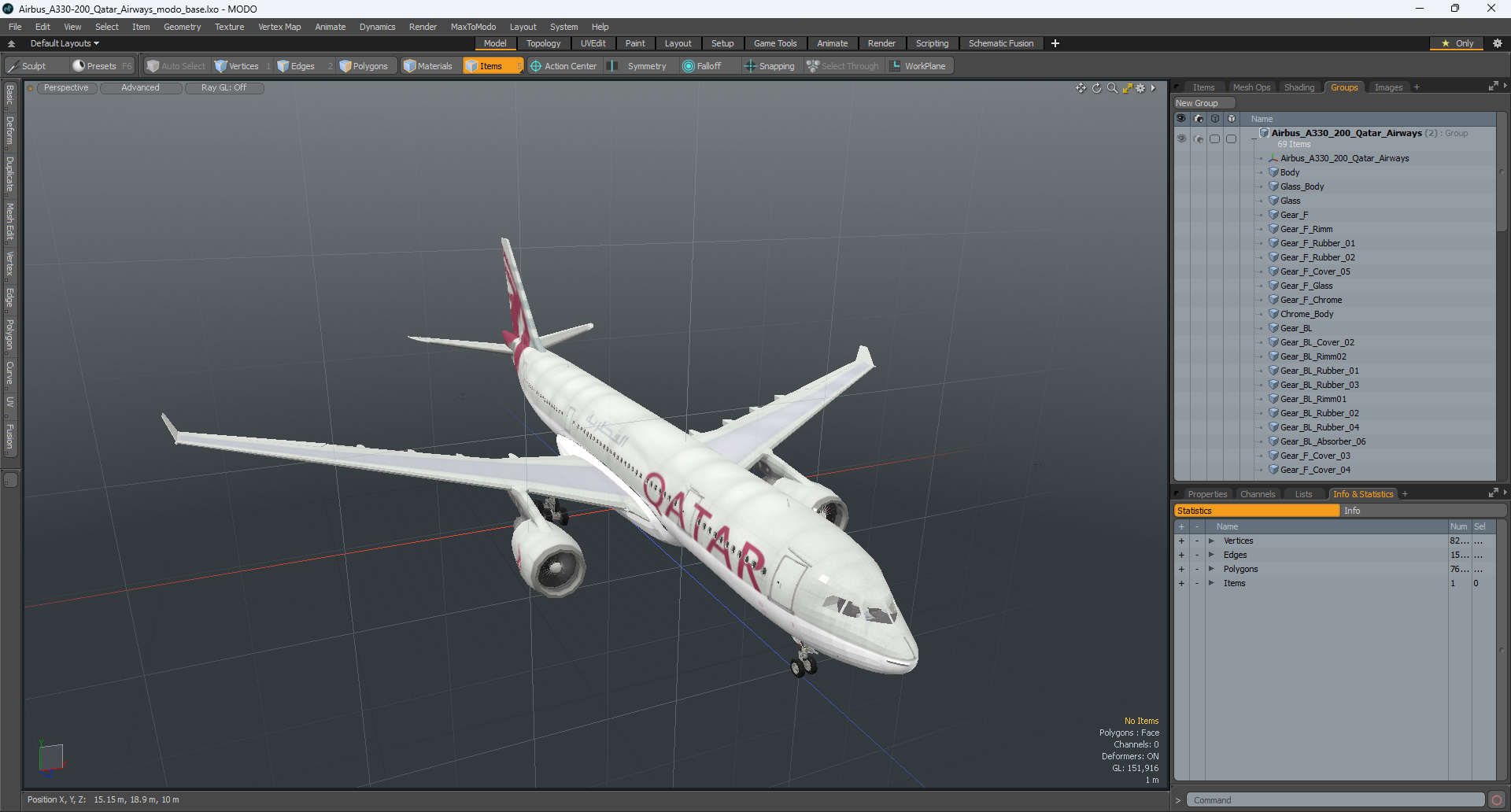Expand the Groups panel to full size
1511x812 pixels.
point(1493,87)
